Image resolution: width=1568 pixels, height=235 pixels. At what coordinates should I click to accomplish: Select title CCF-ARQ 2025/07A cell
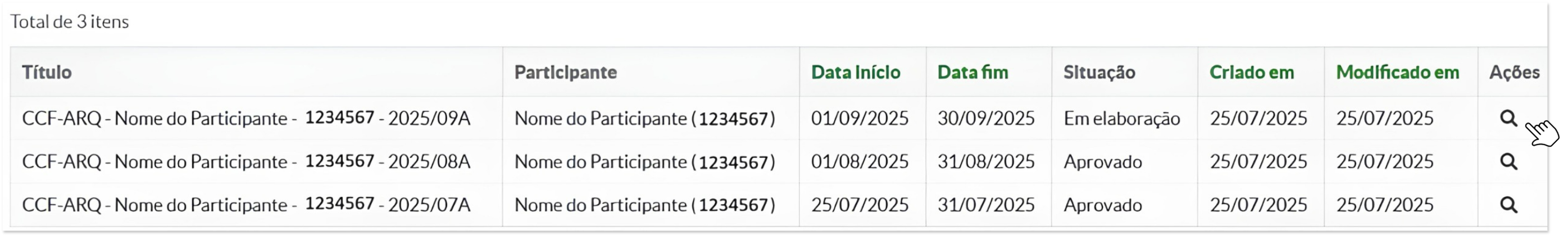247,205
